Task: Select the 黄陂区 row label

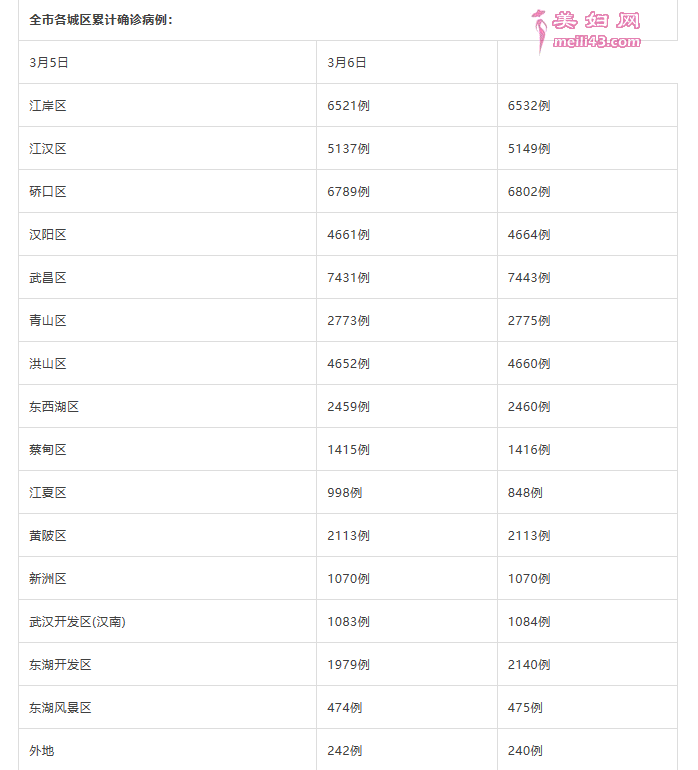Action: pyautogui.click(x=48, y=535)
